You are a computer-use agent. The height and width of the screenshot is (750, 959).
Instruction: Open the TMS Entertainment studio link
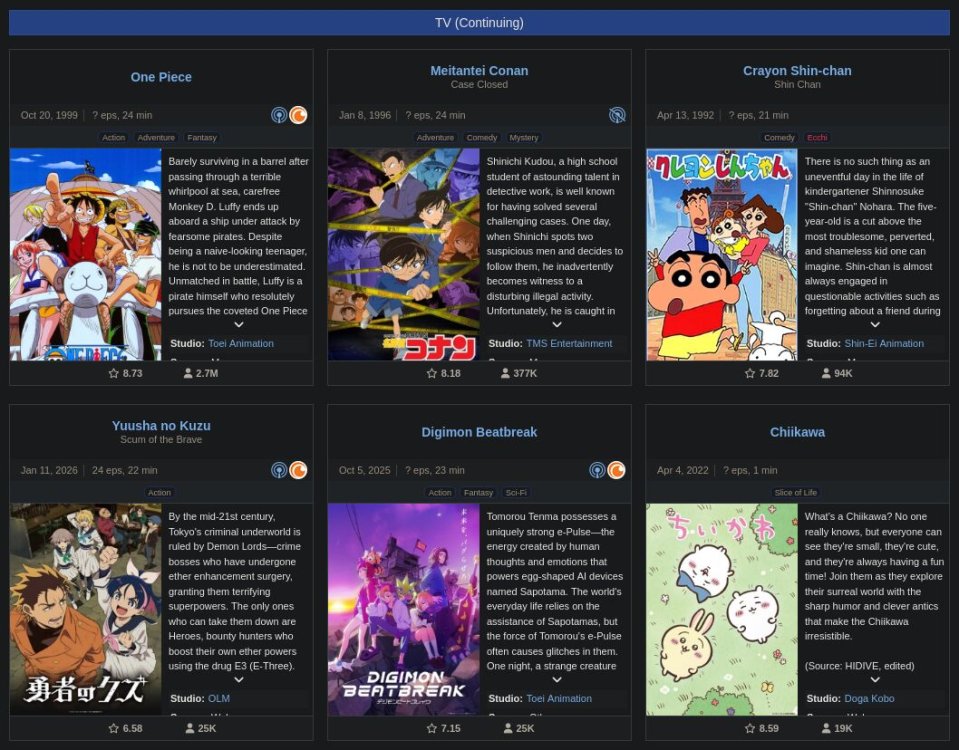[x=569, y=343]
